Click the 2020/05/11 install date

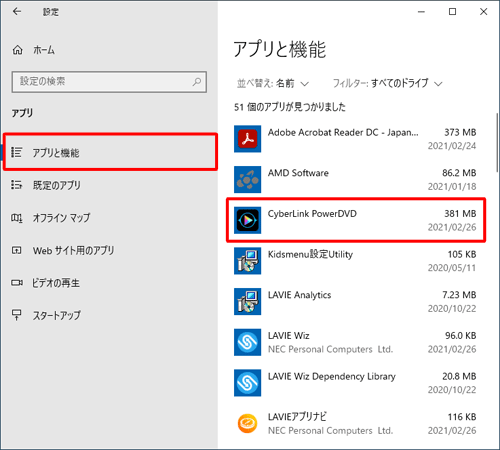452,268
